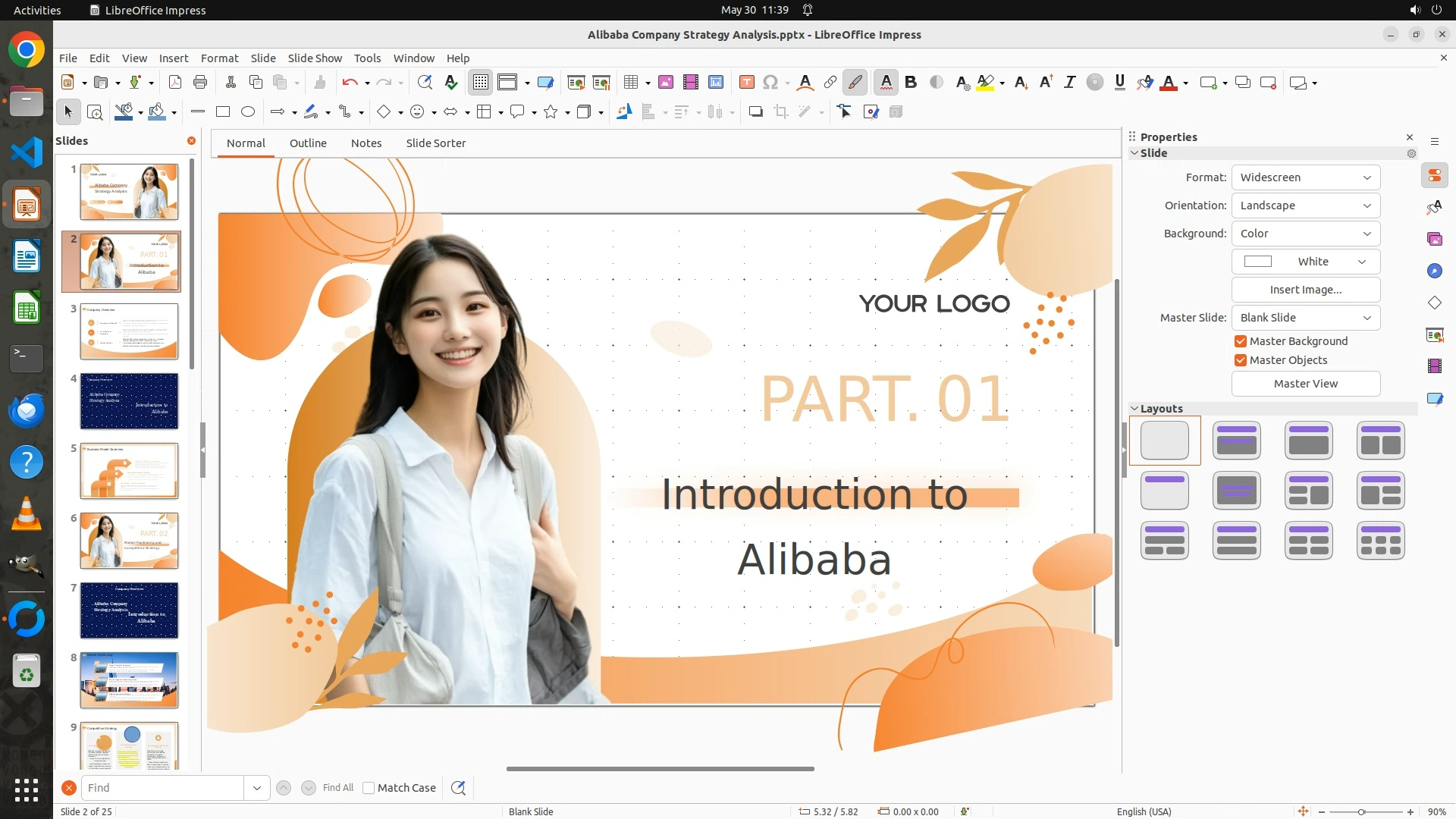This screenshot has height=819, width=1456.
Task: Click the Master View button
Action: [x=1305, y=384]
